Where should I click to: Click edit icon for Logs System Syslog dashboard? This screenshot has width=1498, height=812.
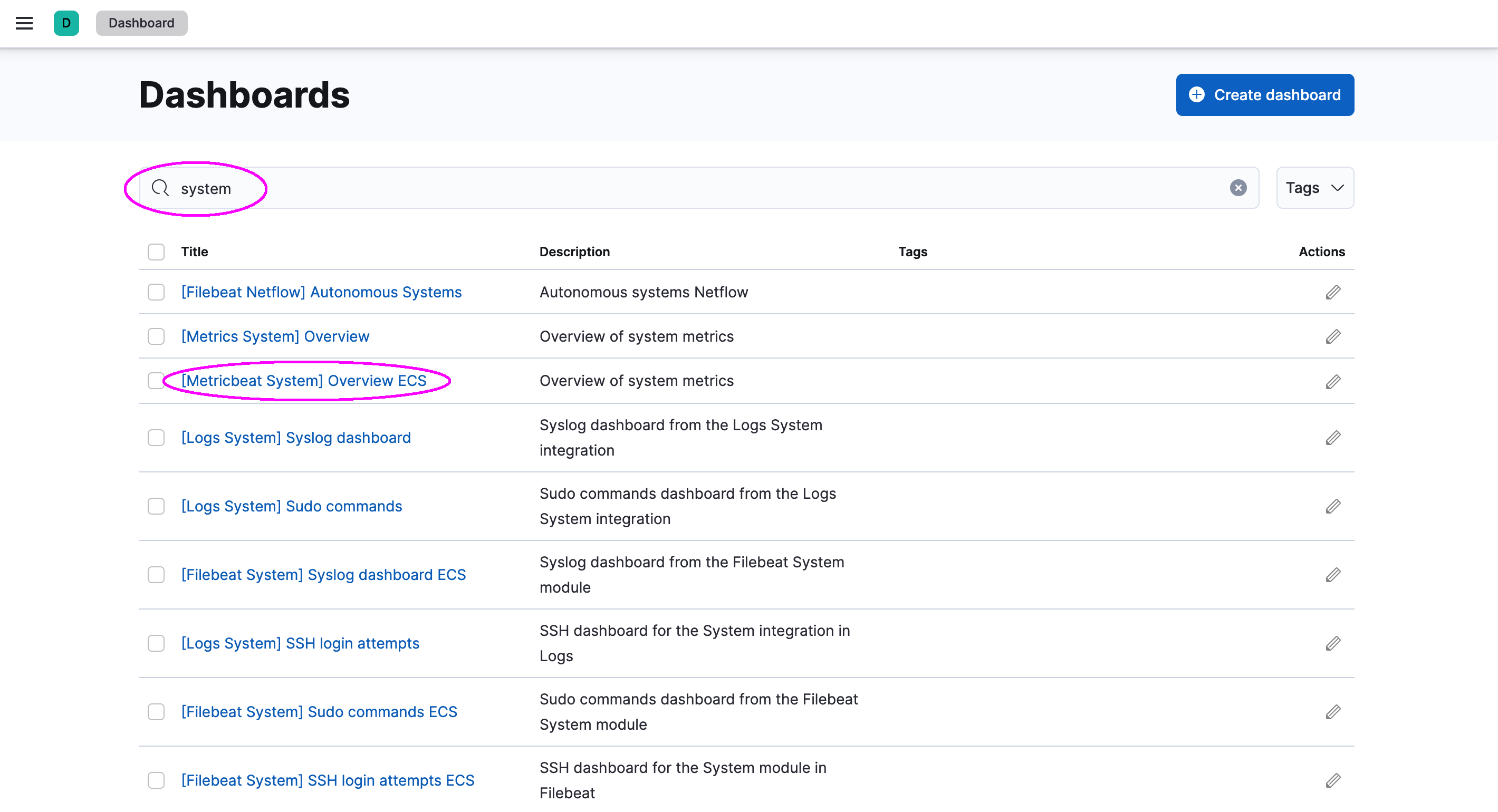tap(1333, 438)
